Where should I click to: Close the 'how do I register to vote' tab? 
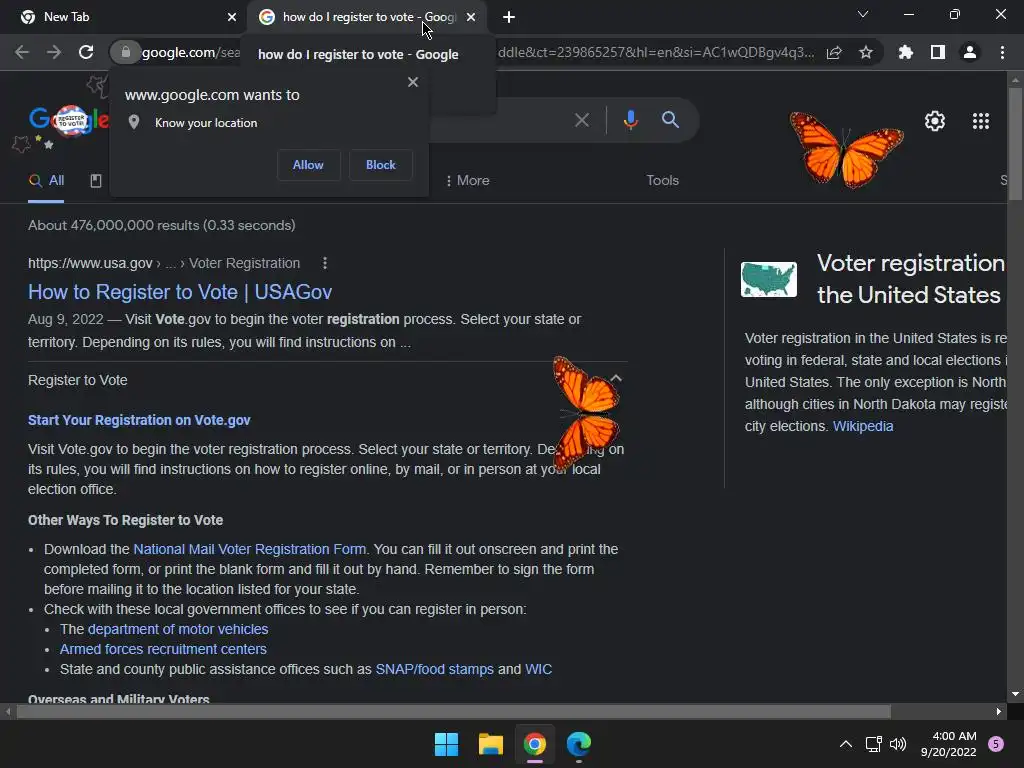(471, 17)
